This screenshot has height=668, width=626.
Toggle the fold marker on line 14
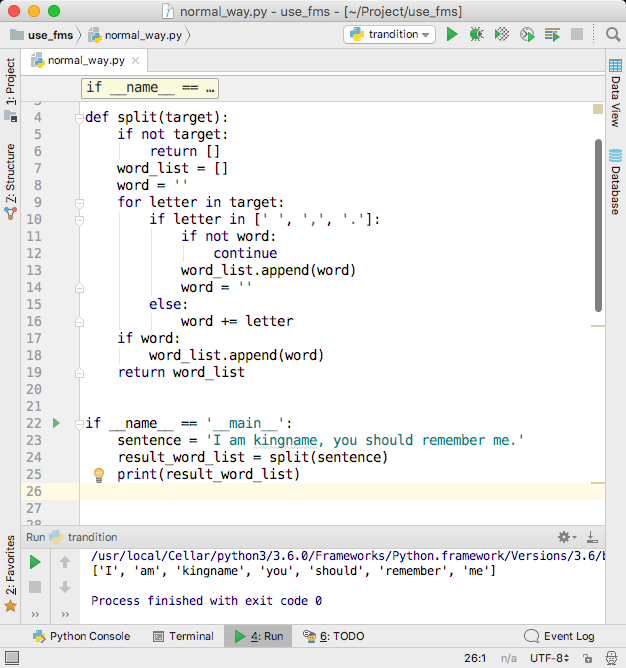[79, 288]
